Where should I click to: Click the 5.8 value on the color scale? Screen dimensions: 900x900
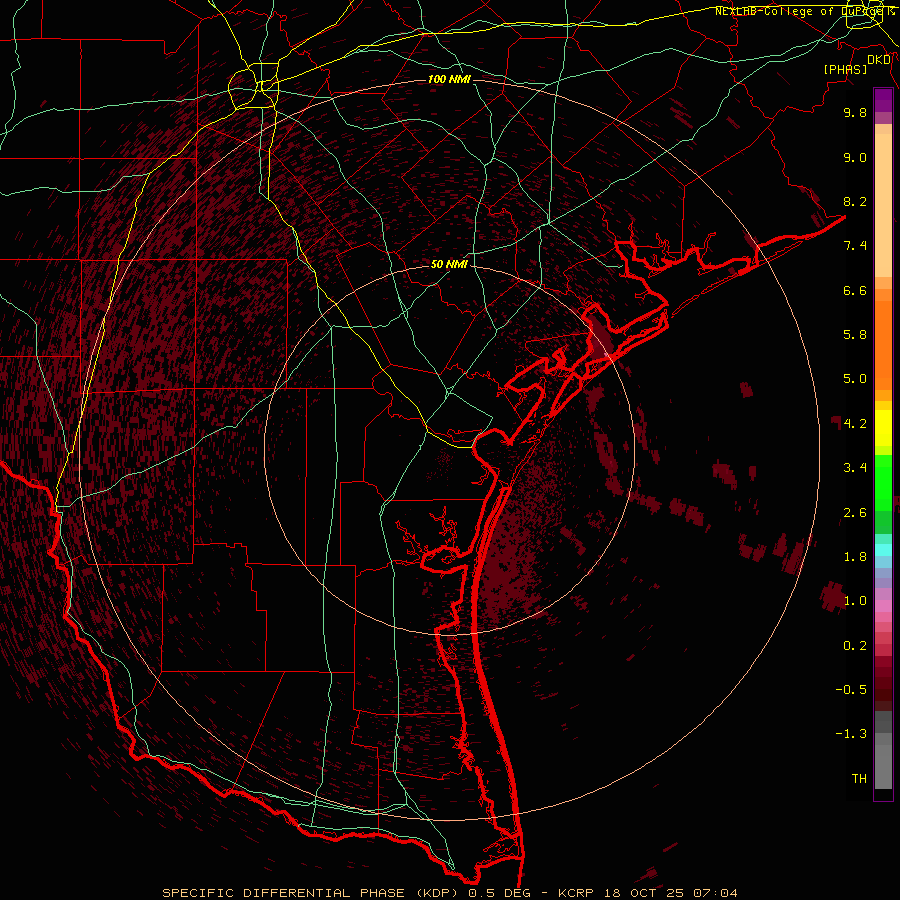[x=855, y=335]
